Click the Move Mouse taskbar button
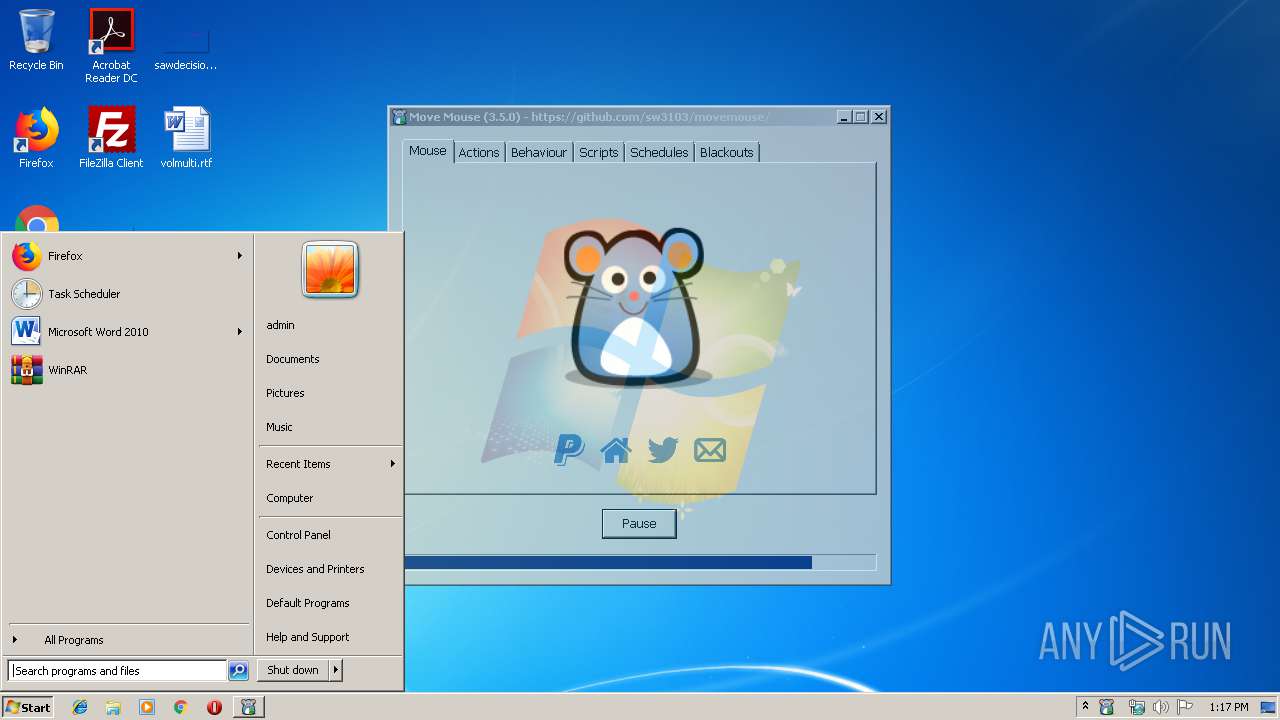 click(x=248, y=707)
